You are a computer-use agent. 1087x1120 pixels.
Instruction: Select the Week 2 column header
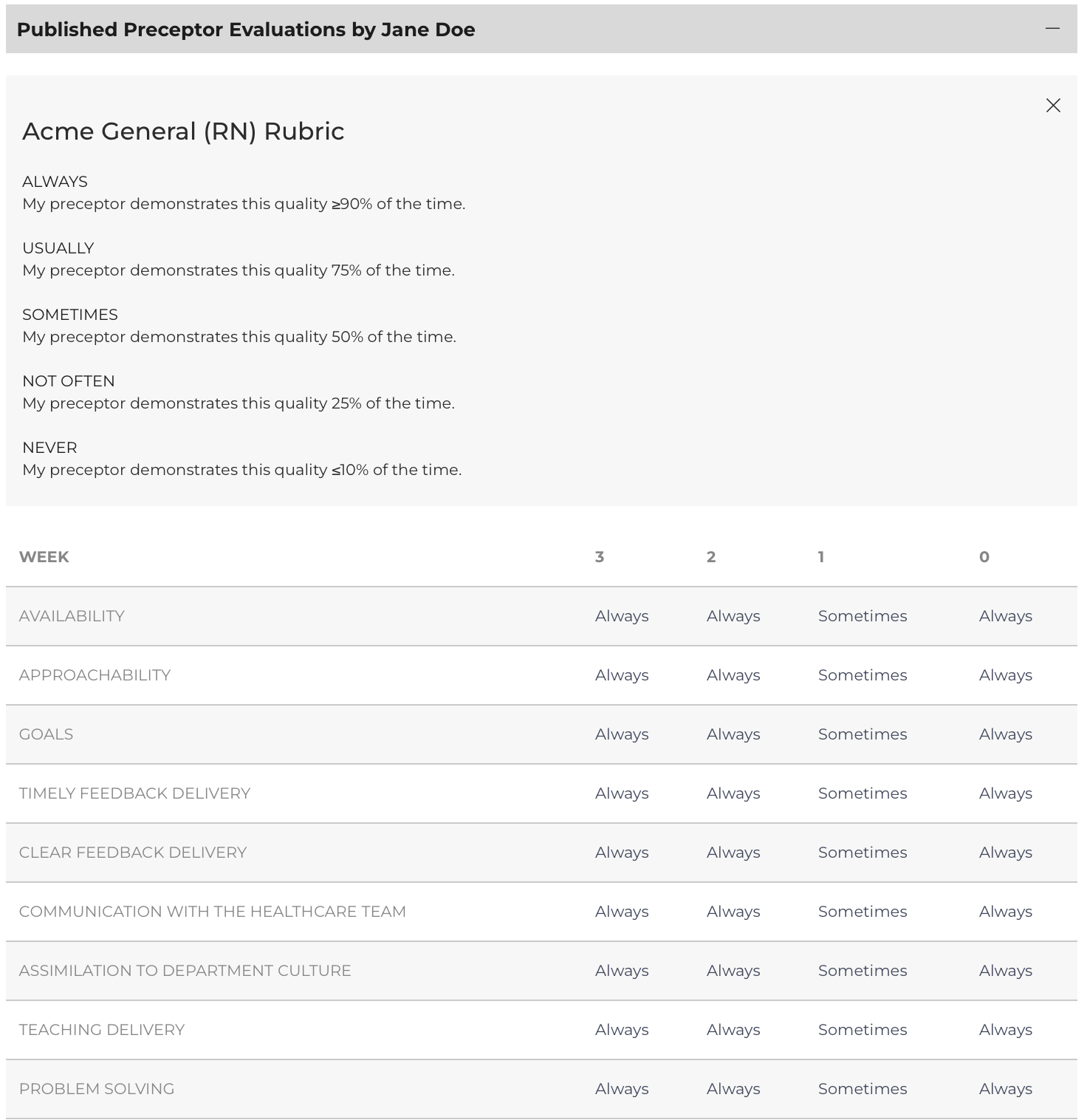(711, 557)
